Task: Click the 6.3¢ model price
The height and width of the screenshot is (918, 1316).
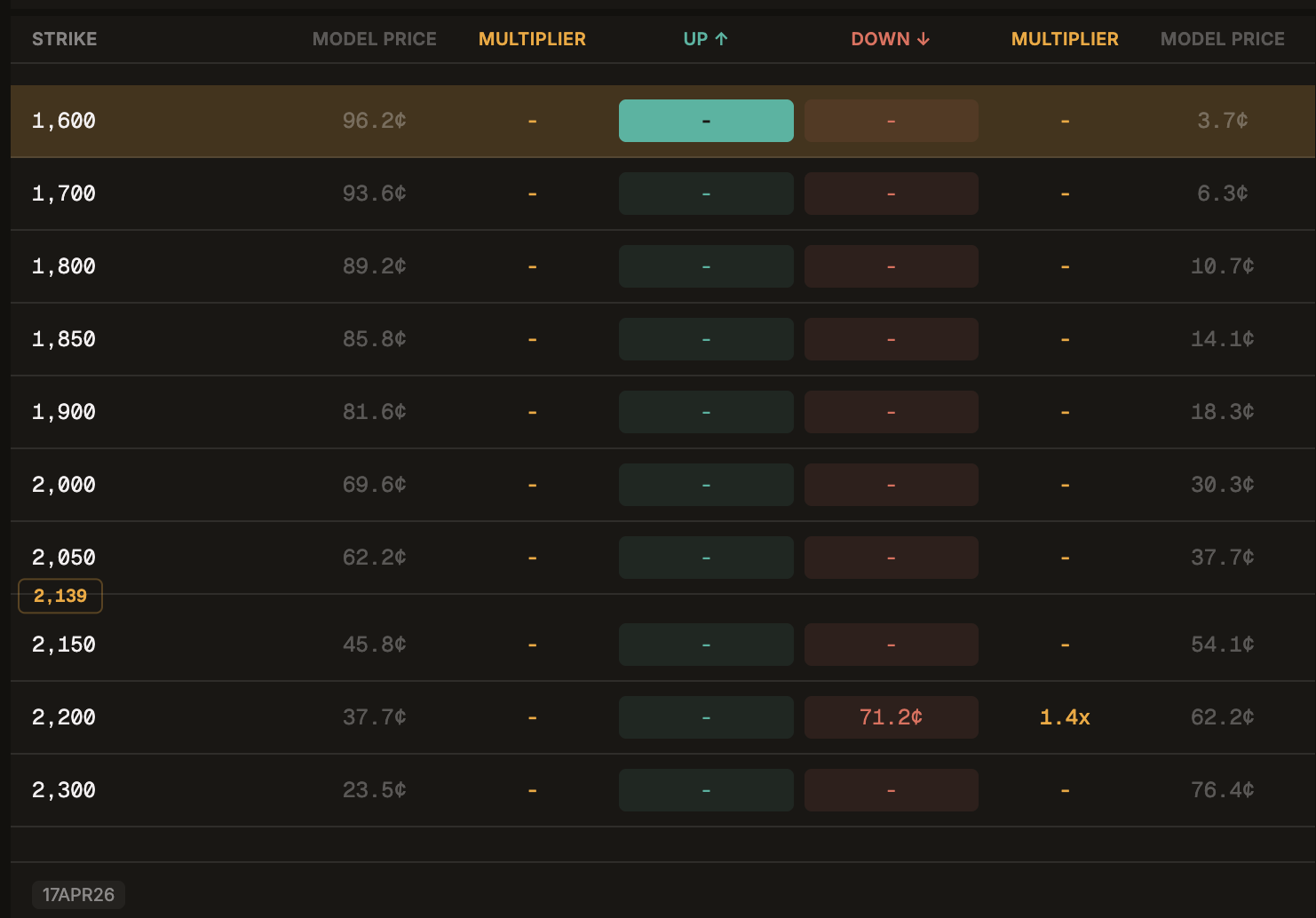Action: click(1223, 194)
